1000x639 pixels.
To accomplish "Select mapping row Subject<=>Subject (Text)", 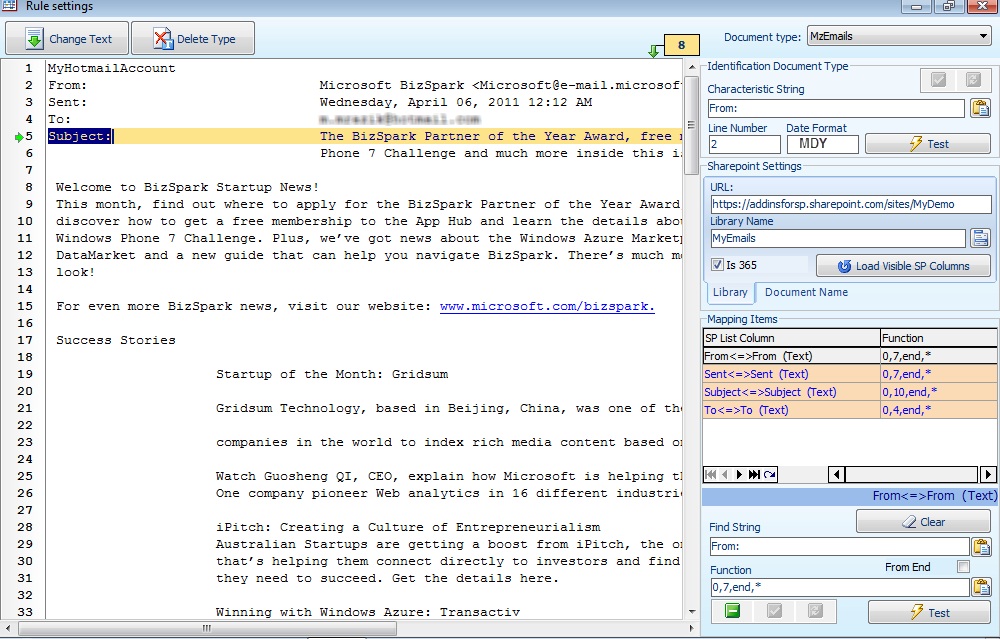I will click(x=850, y=392).
